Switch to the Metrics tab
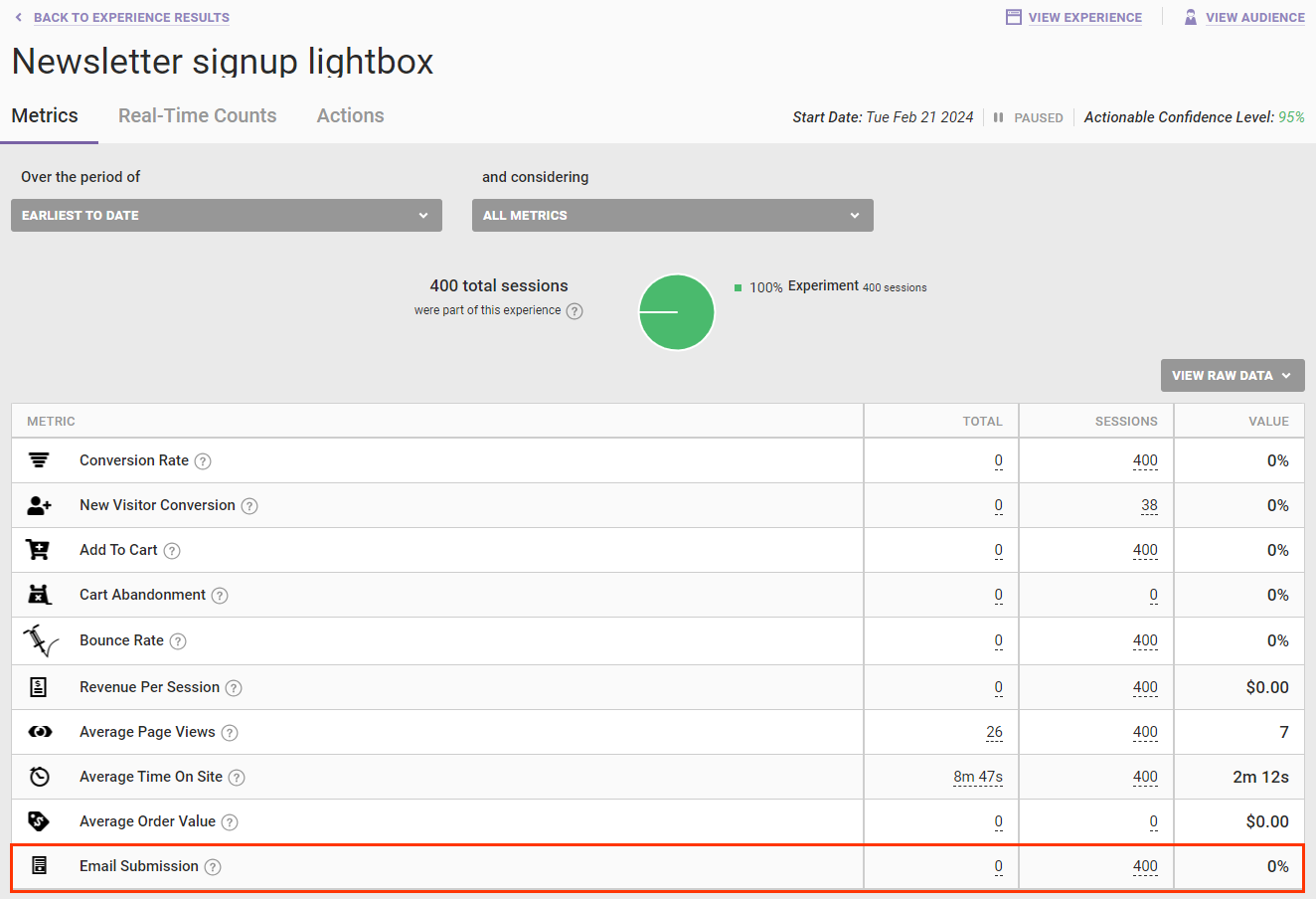This screenshot has width=1316, height=899. pyautogui.click(x=45, y=115)
